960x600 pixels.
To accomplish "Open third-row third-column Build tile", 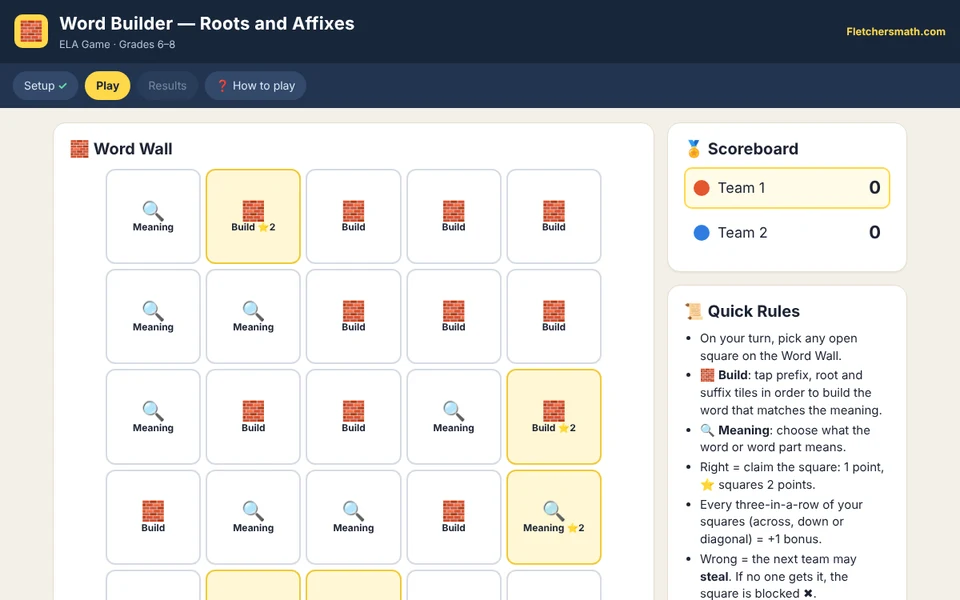I will coord(353,417).
